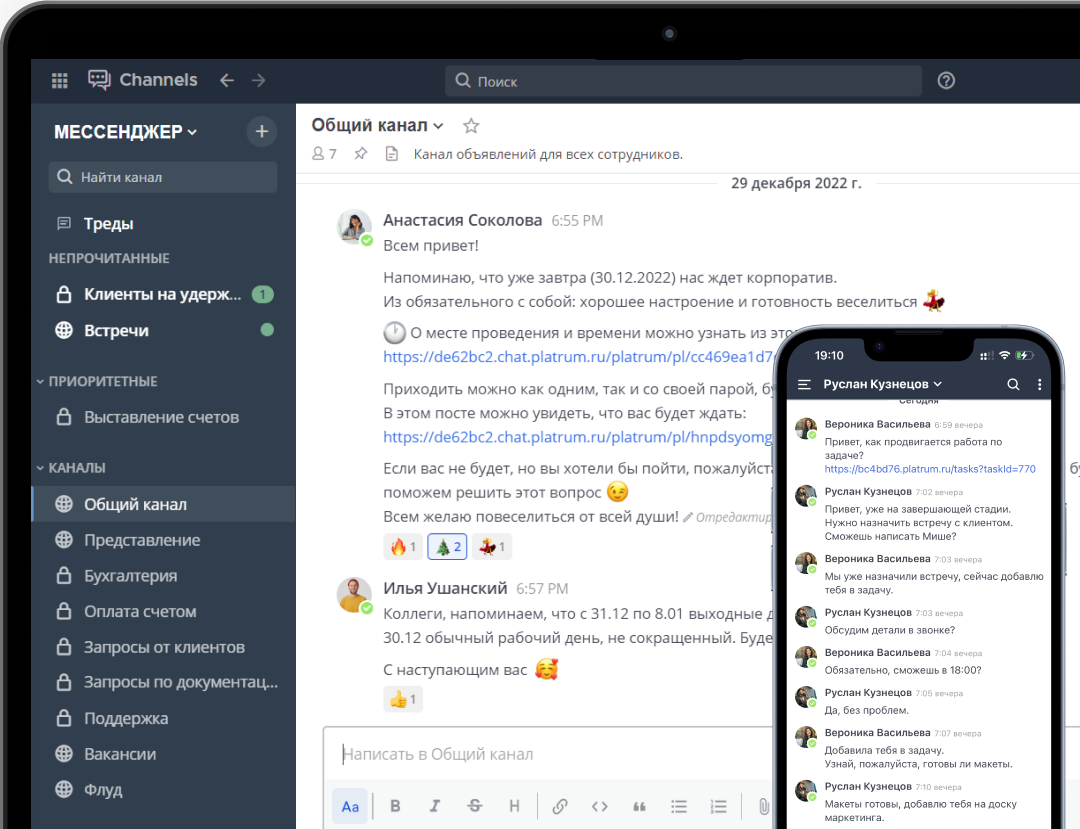1080x829 pixels.
Task: Click Канал объявлений channel description
Action: 548,154
